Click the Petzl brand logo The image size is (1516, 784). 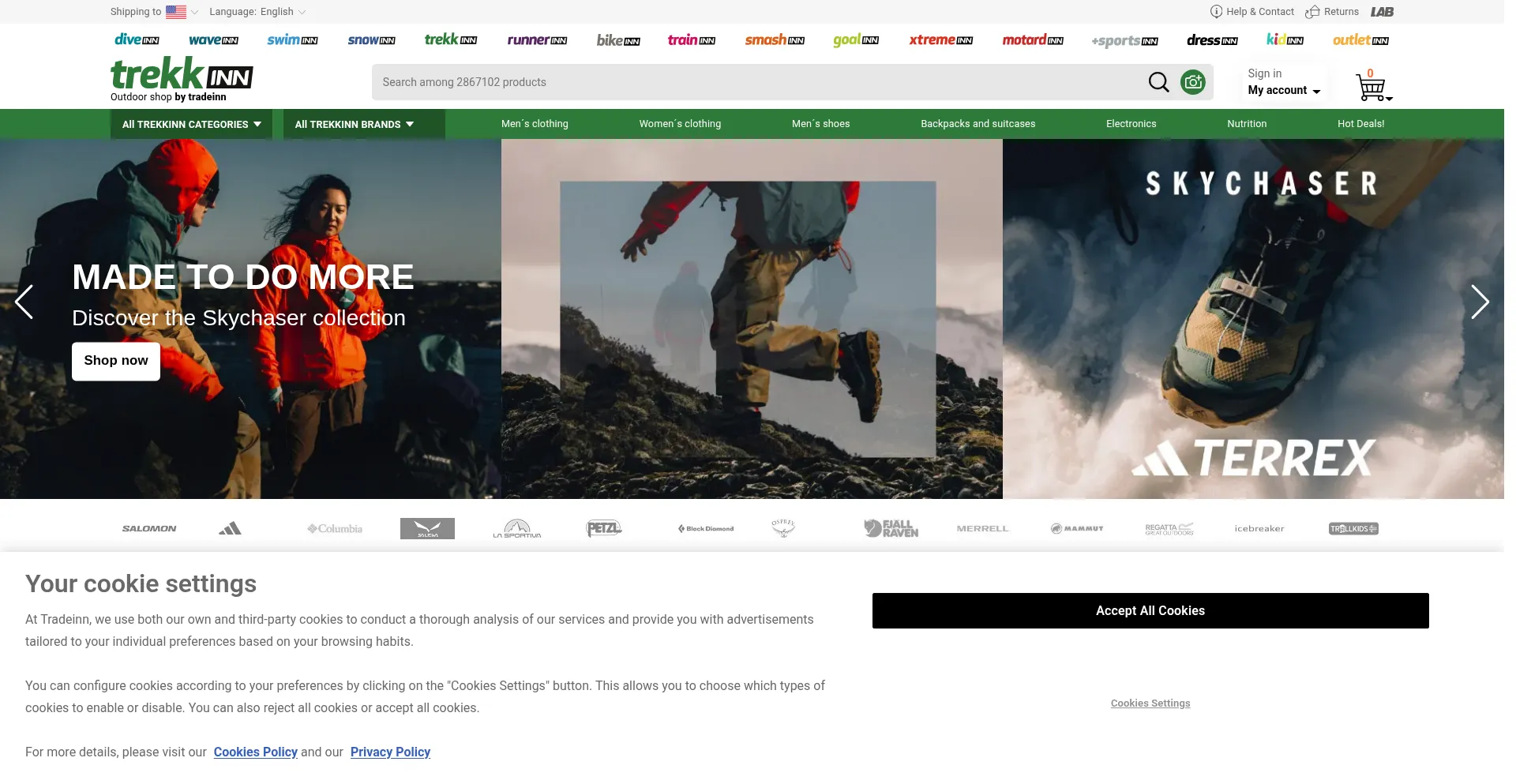(x=604, y=529)
